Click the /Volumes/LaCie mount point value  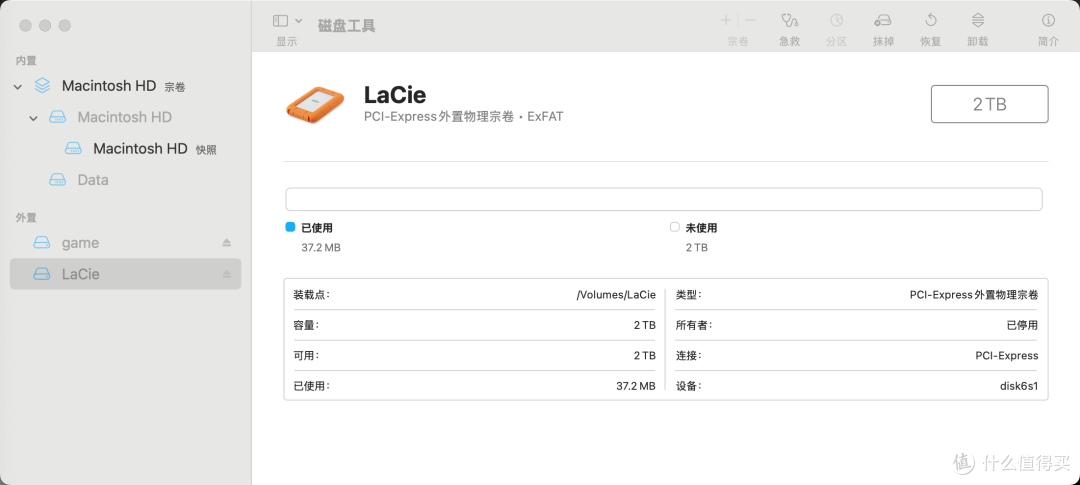[616, 295]
